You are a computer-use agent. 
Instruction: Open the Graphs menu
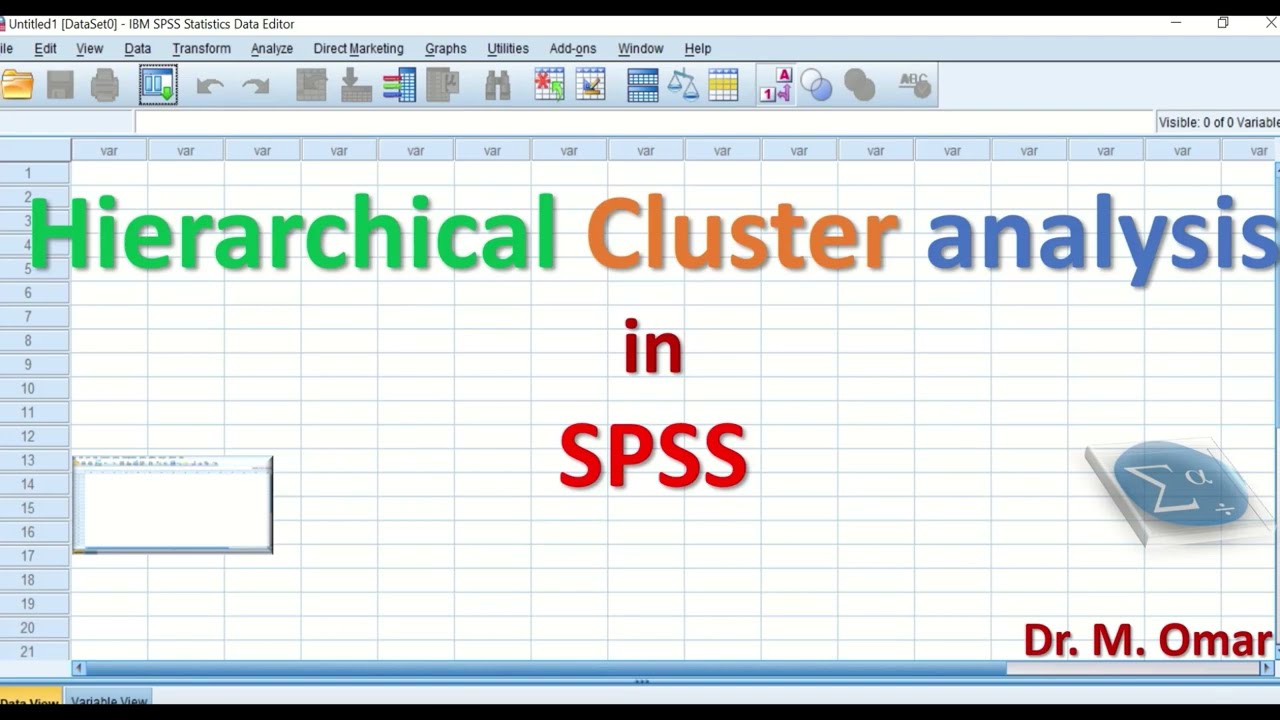tap(445, 48)
